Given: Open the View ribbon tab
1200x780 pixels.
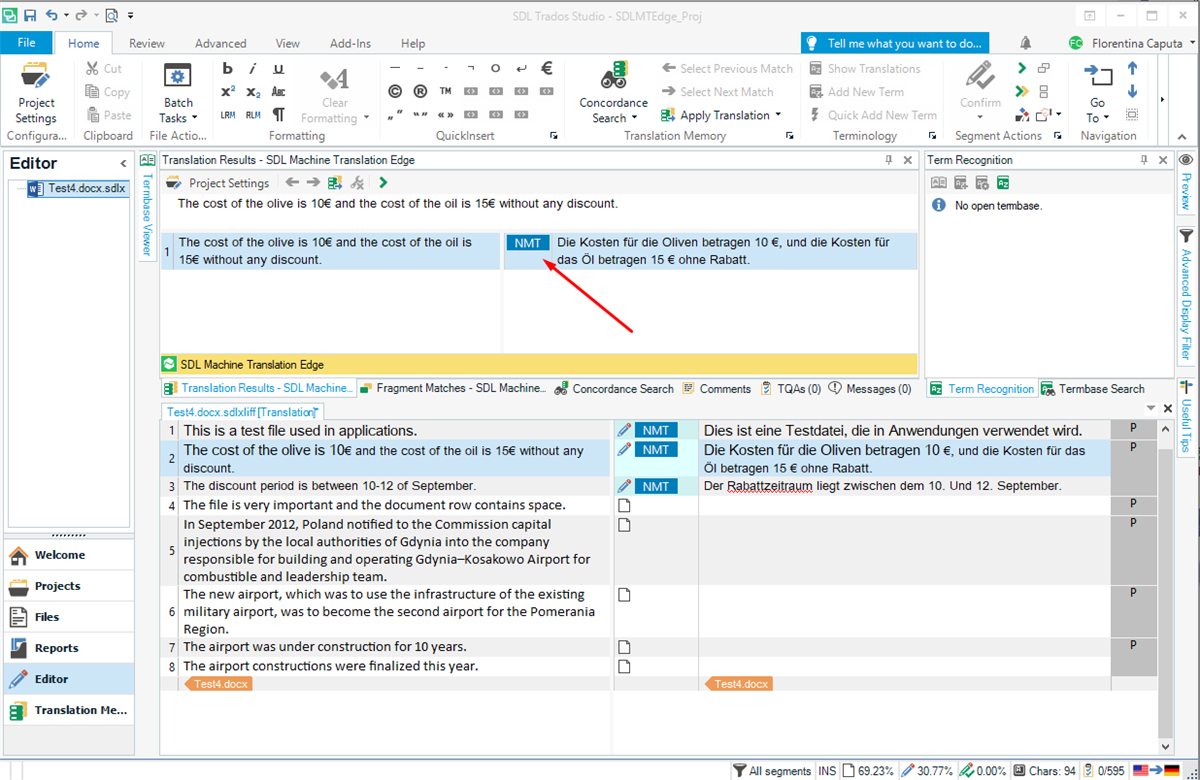Looking at the screenshot, I should click(288, 43).
